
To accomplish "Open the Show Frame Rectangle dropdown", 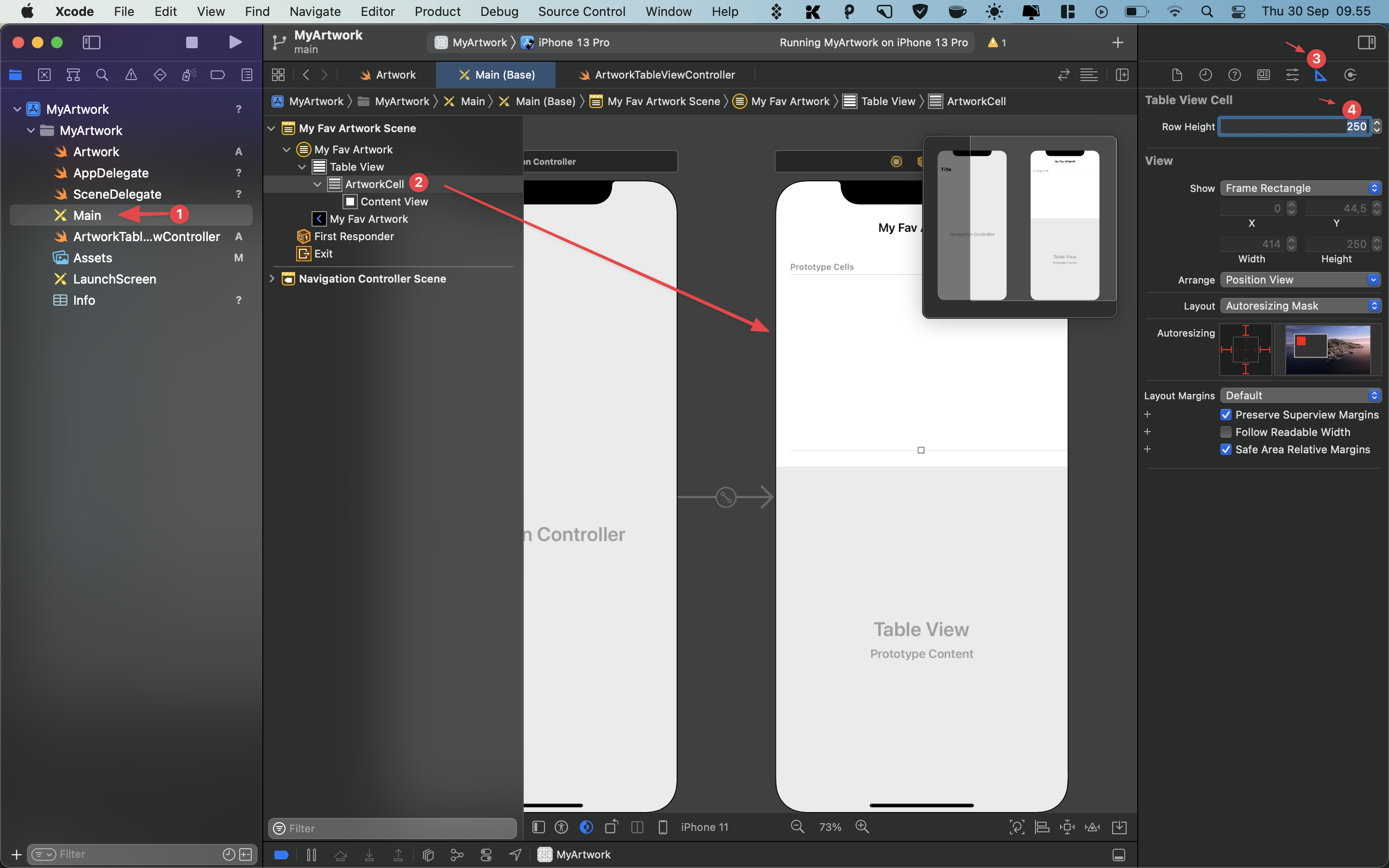I will pos(1300,188).
